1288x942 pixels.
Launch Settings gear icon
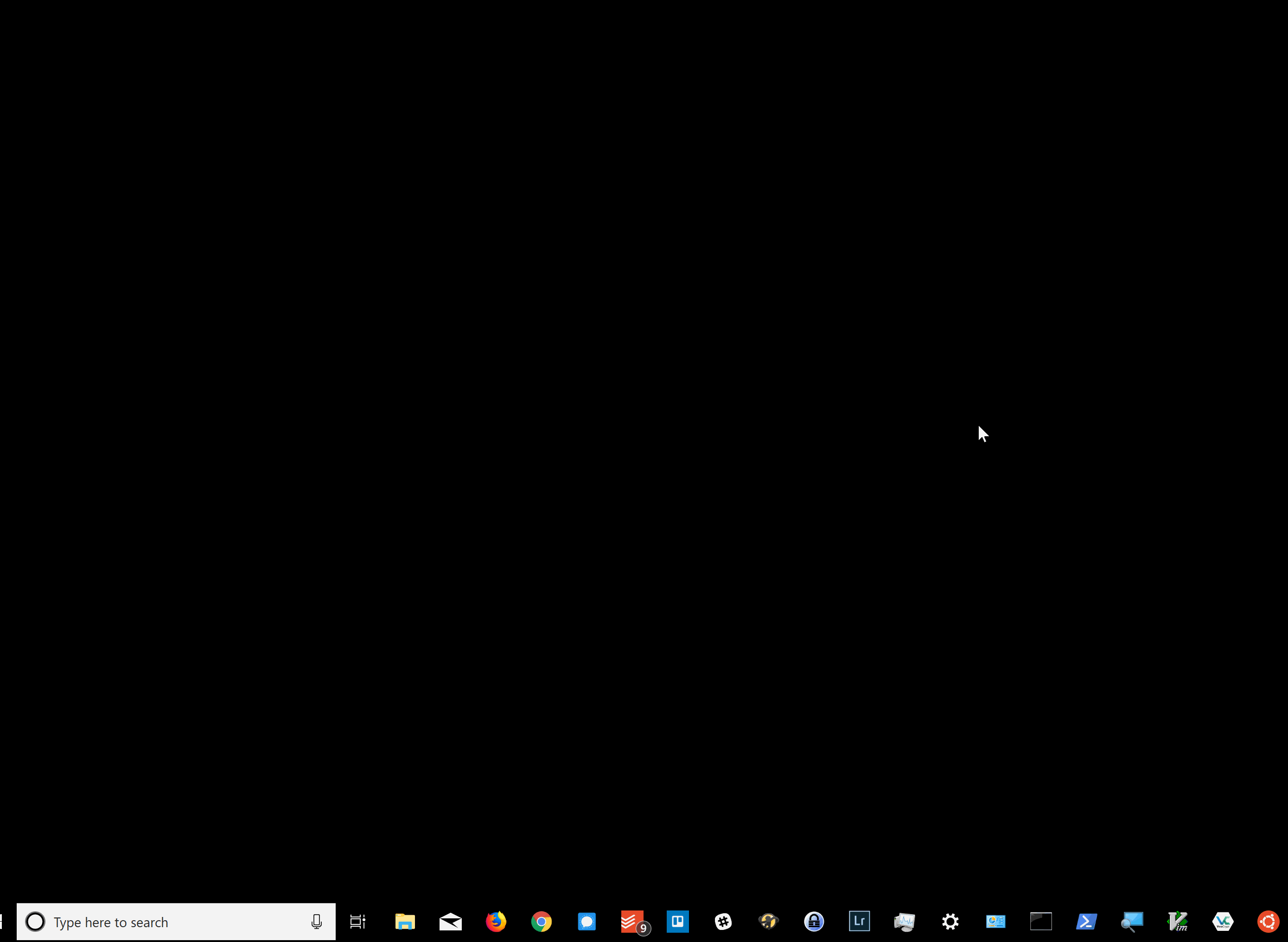click(x=950, y=921)
